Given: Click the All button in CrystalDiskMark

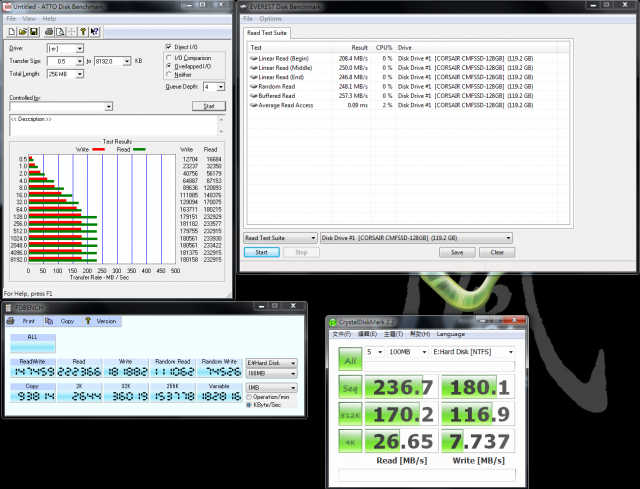Looking at the screenshot, I should pos(350,360).
